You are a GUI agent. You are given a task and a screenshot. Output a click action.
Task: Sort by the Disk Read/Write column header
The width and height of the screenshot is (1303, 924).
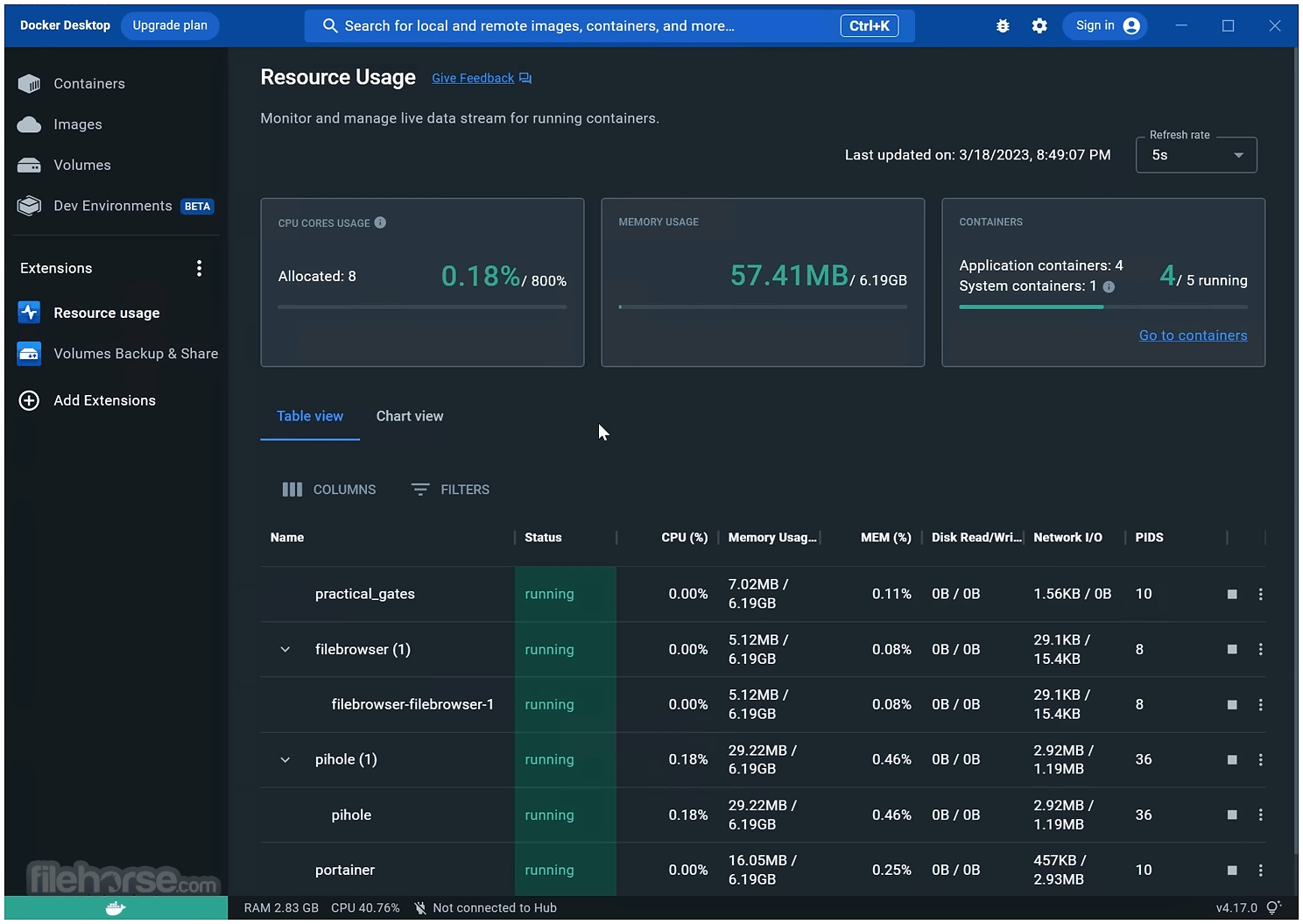976,538
